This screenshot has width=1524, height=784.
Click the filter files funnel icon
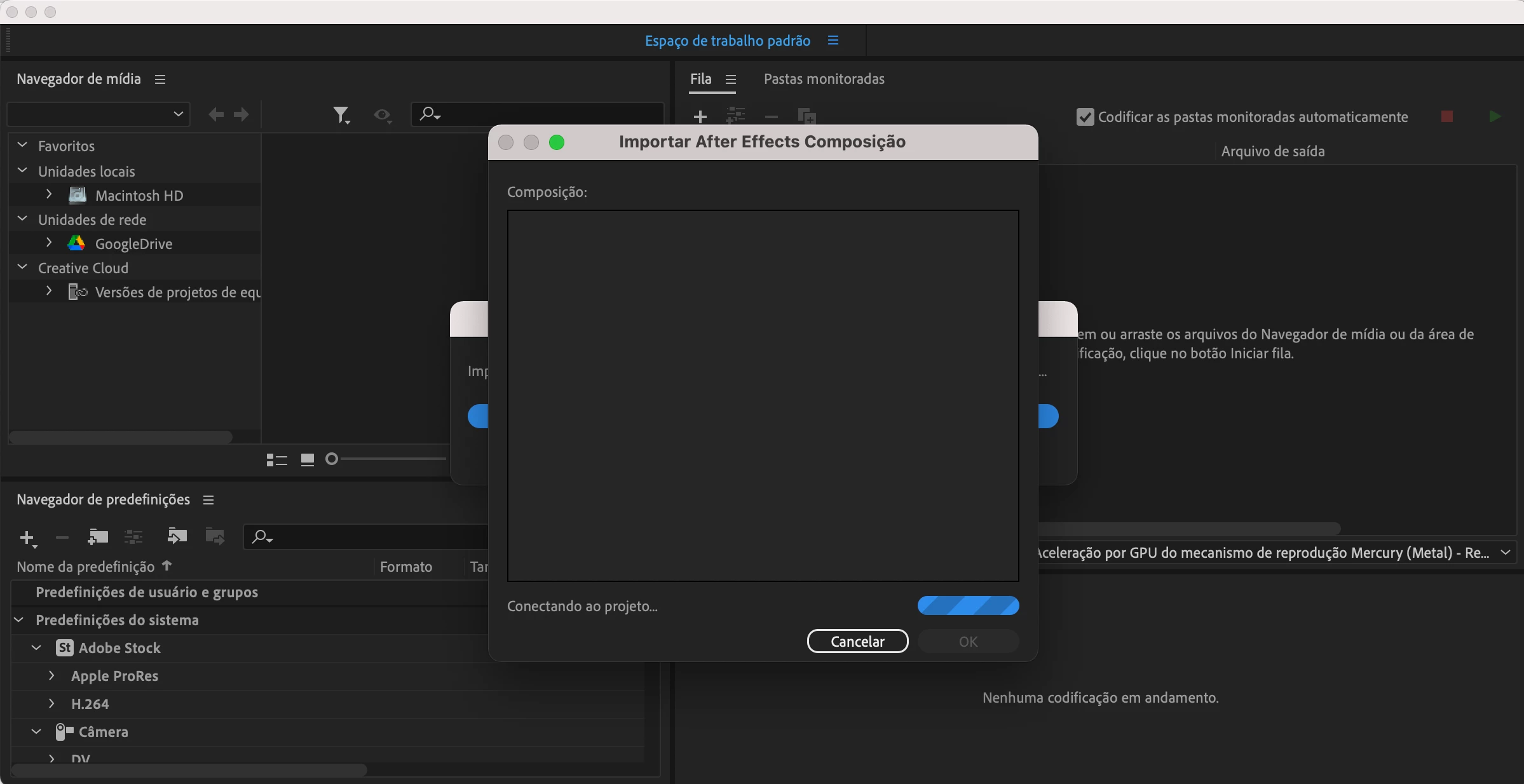coord(341,115)
